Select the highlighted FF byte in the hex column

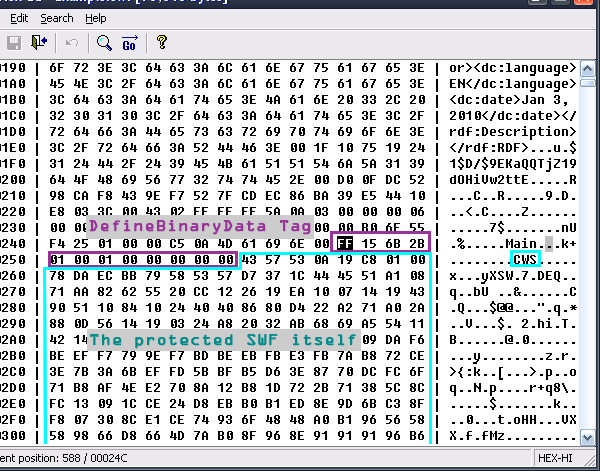tap(345, 242)
